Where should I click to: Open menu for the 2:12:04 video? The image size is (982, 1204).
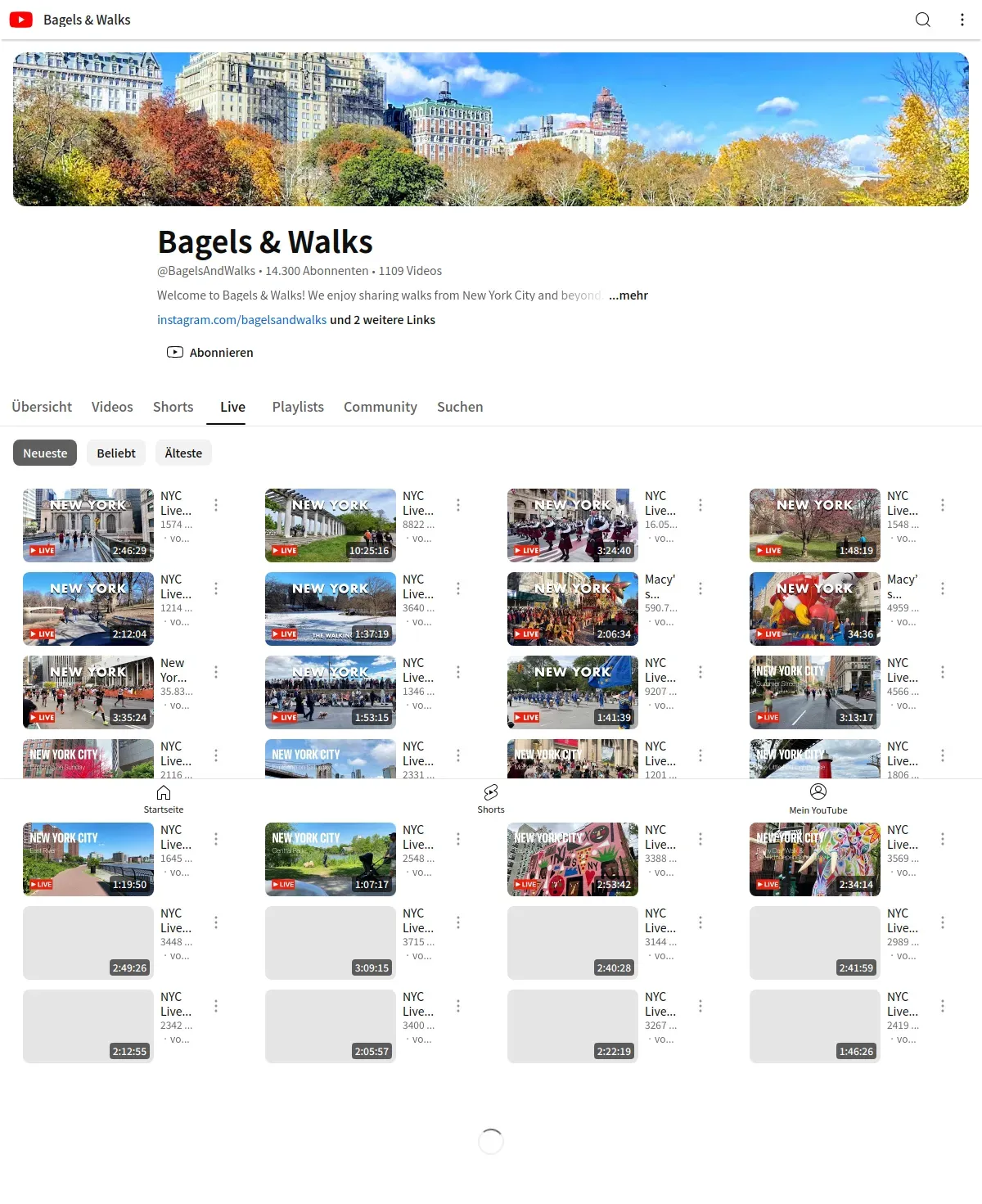click(x=216, y=588)
